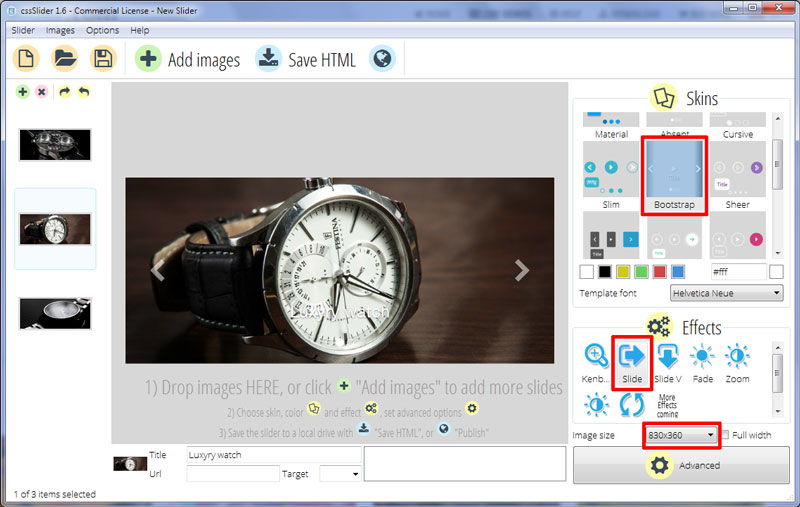Create a new slider project
This screenshot has width=800, height=507.
[x=27, y=59]
